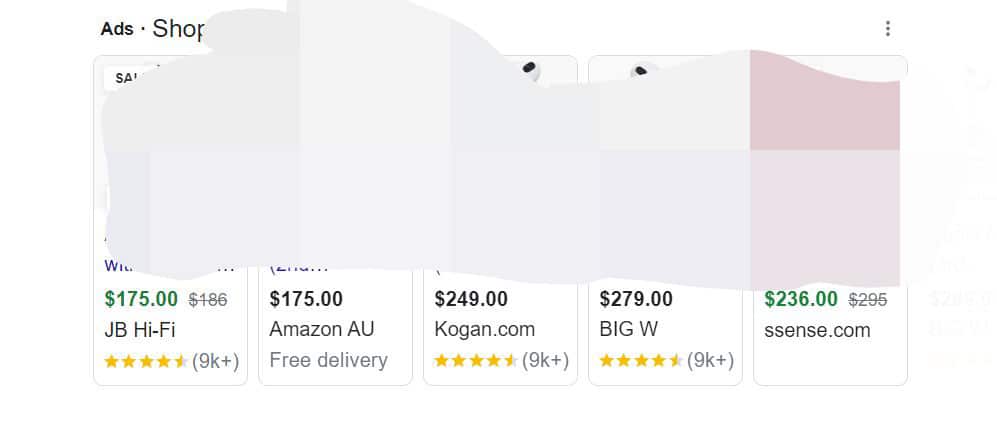997x423 pixels.
Task: Open the ssense.com store listing
Action: coord(817,330)
